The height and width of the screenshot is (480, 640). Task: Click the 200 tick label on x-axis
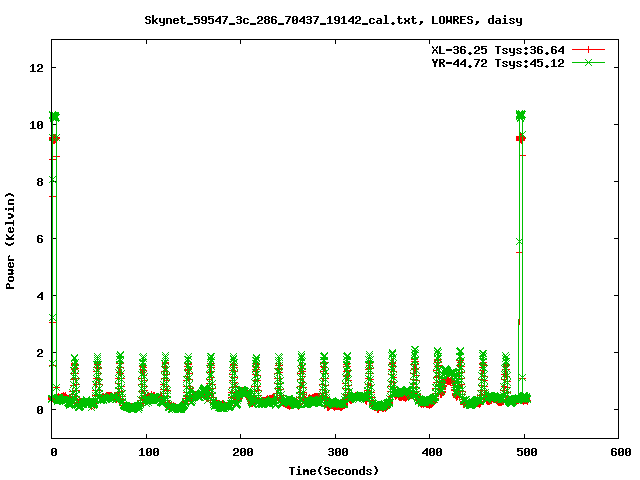pyautogui.click(x=241, y=452)
